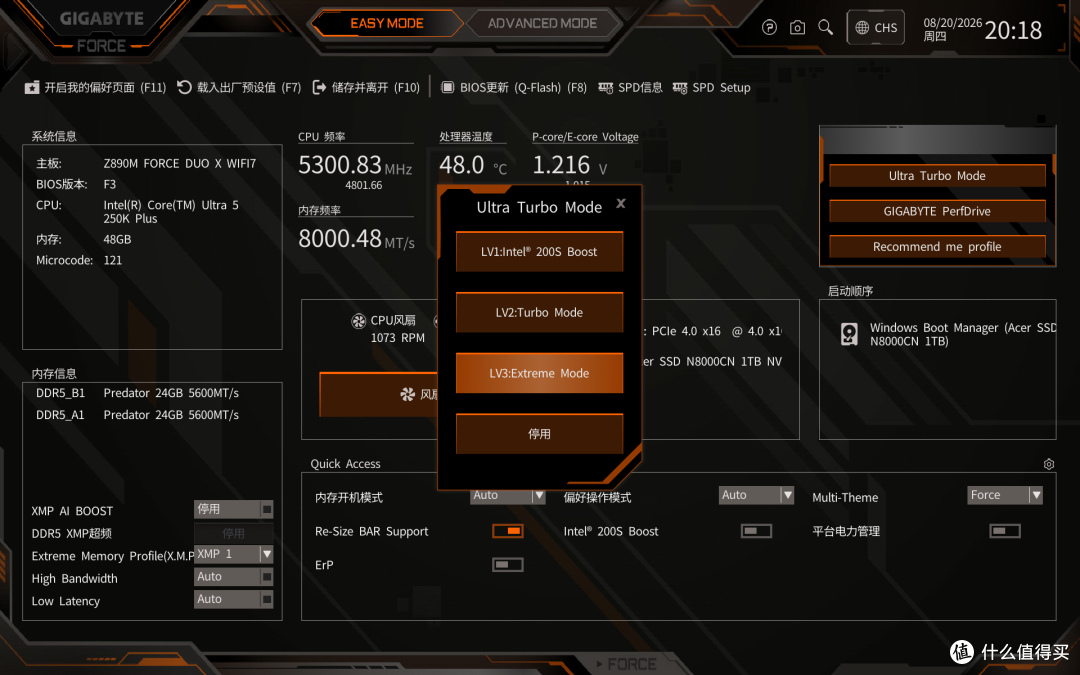Click 停用 in Ultra Turbo Mode popup
The image size is (1080, 675).
click(x=539, y=433)
